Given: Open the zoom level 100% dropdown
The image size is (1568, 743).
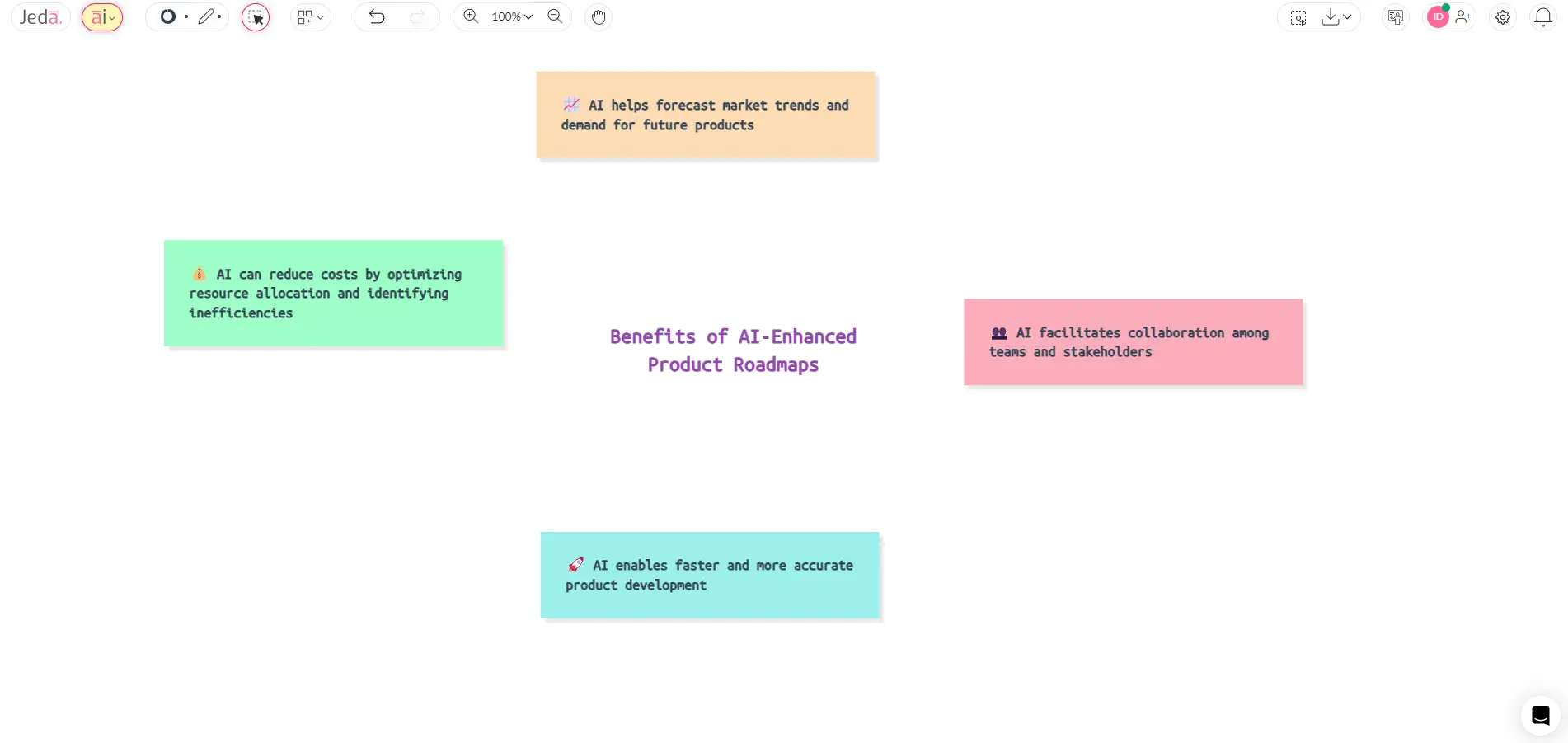Looking at the screenshot, I should pos(509,16).
